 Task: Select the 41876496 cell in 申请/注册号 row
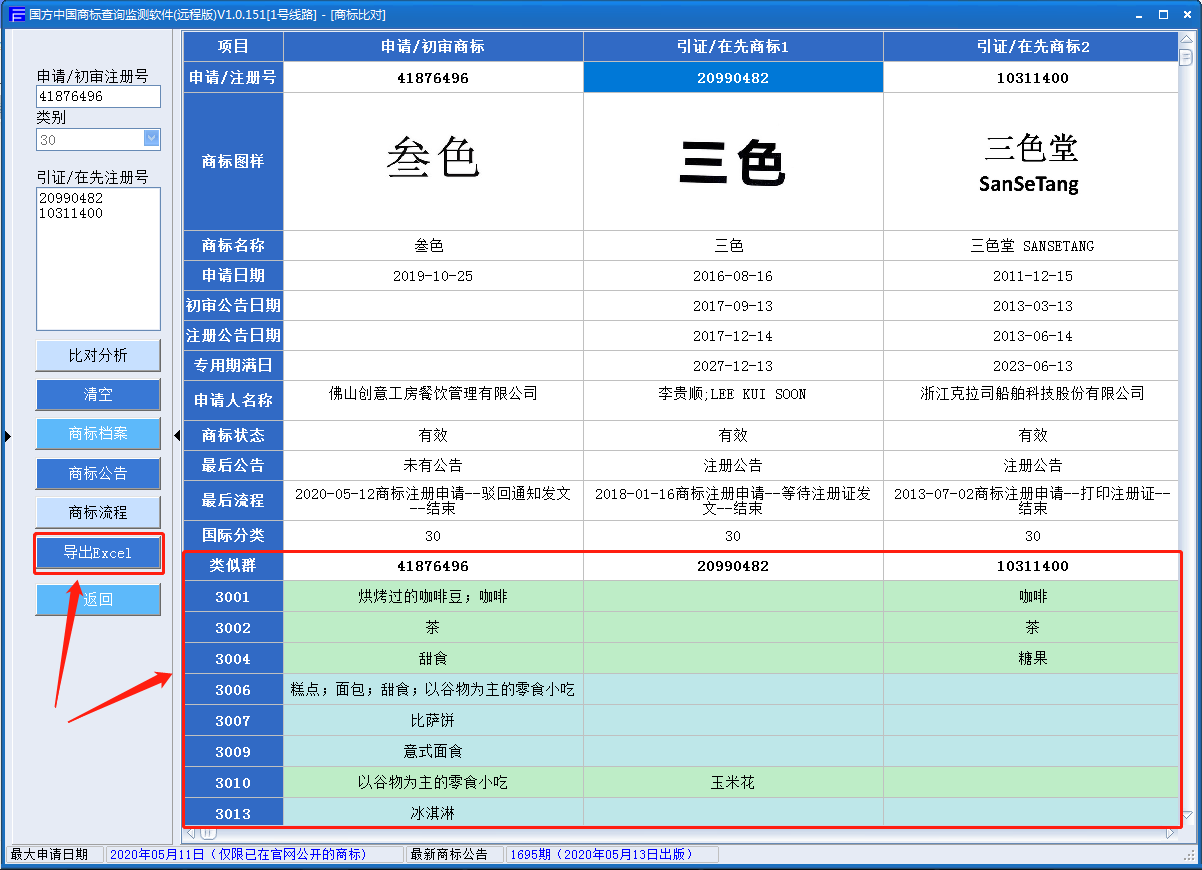[433, 77]
